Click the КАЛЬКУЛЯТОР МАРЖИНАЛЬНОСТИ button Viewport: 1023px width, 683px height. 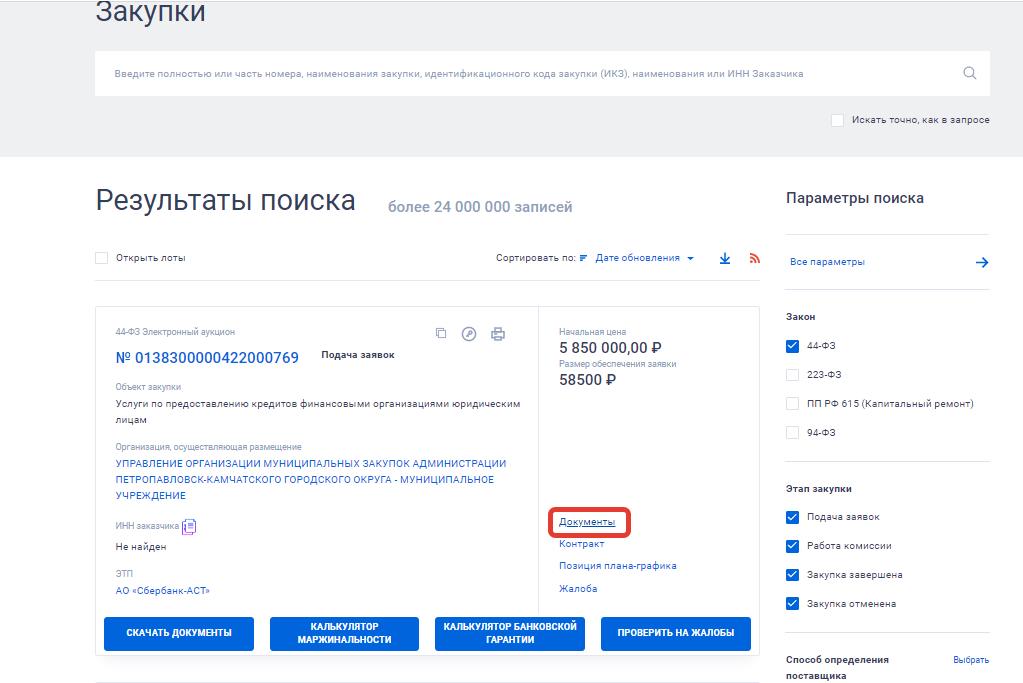pos(344,633)
